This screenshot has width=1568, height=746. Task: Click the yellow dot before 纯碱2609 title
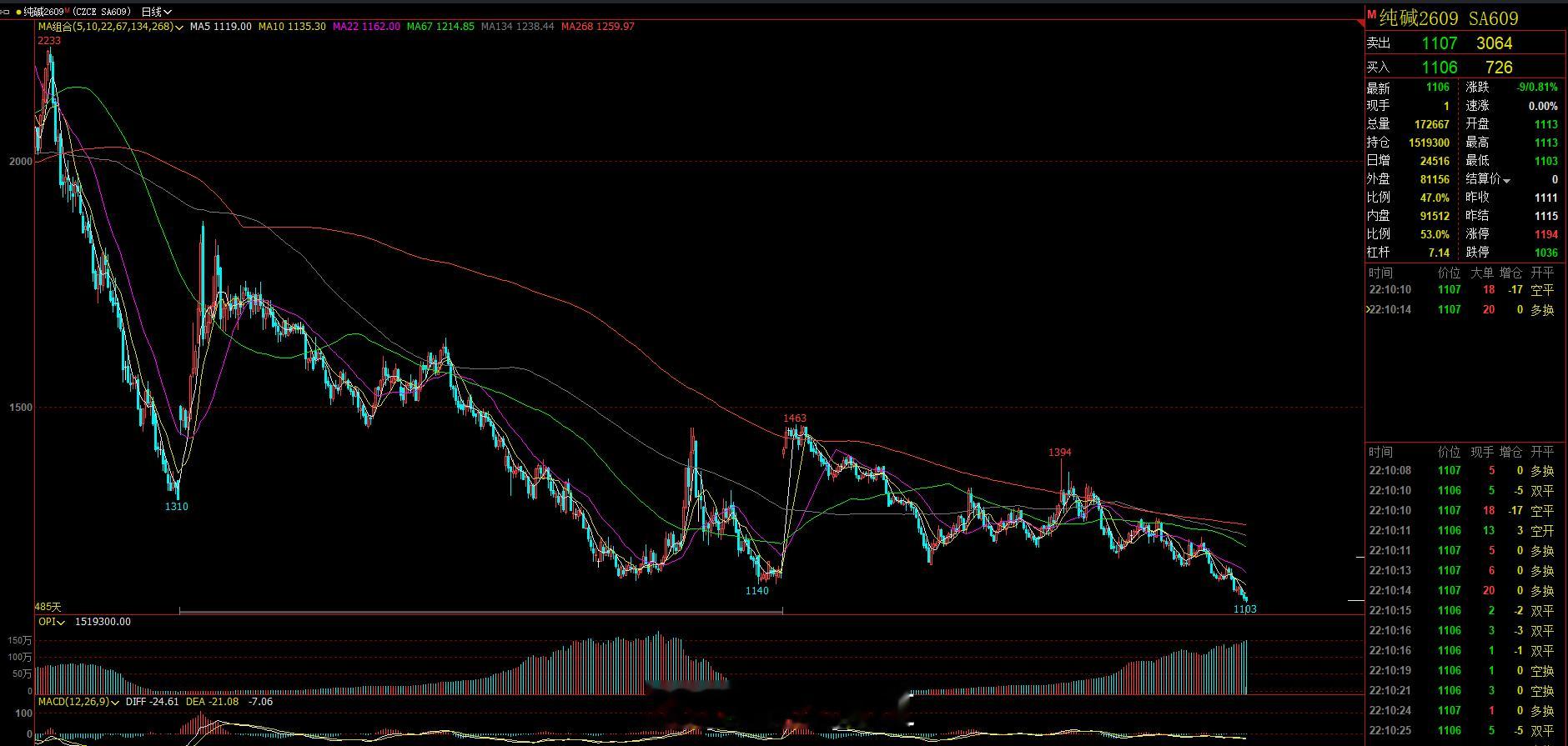point(19,12)
